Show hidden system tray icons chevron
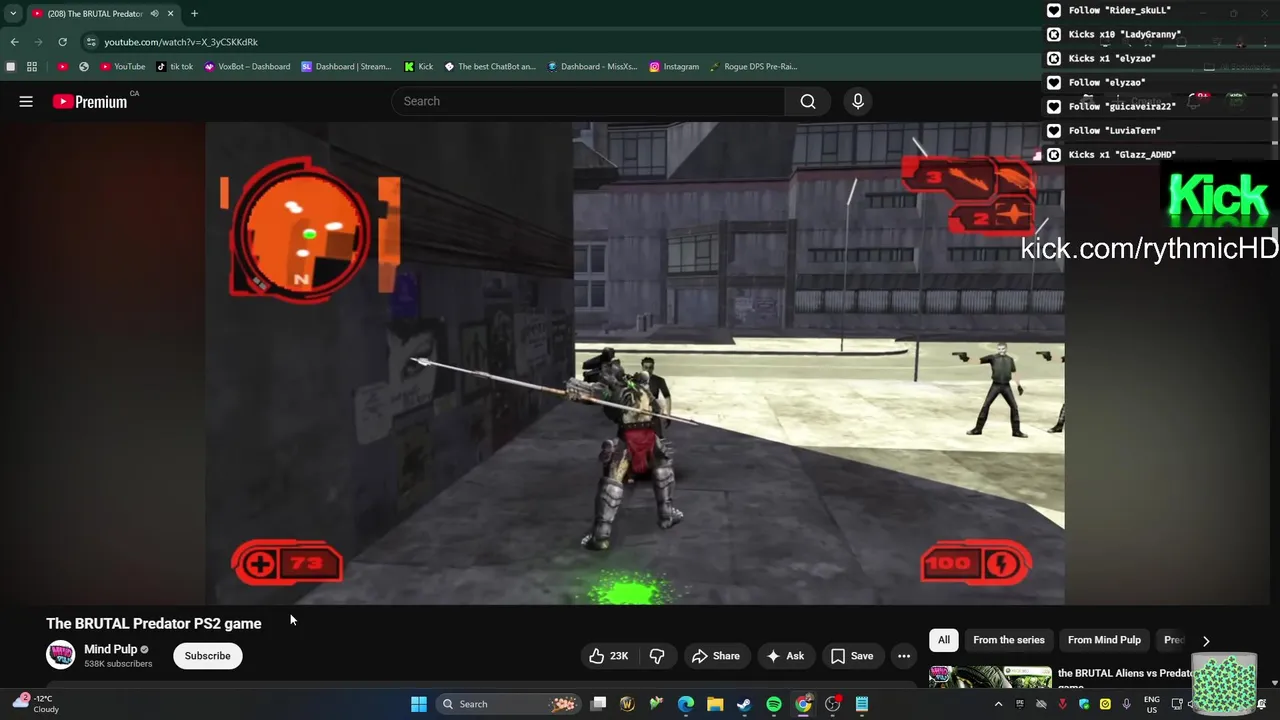This screenshot has height=720, width=1280. [997, 704]
